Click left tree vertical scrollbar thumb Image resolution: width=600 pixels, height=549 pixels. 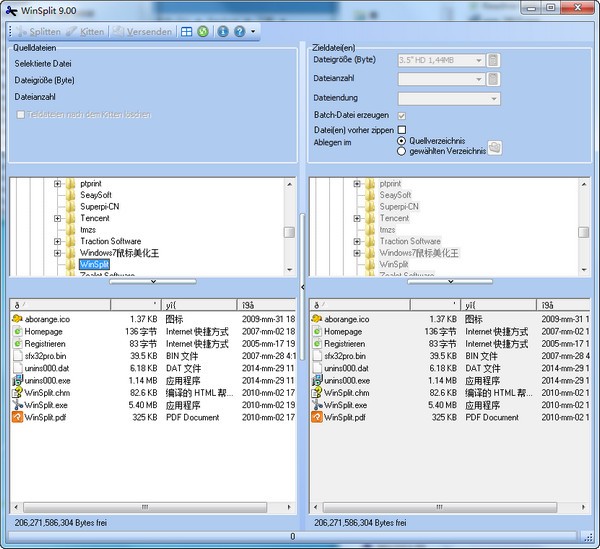(289, 232)
